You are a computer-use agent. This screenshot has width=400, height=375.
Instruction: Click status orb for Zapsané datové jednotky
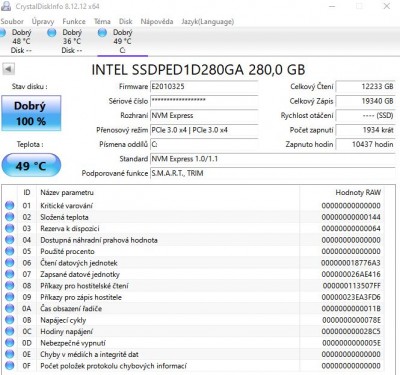coord(10,274)
